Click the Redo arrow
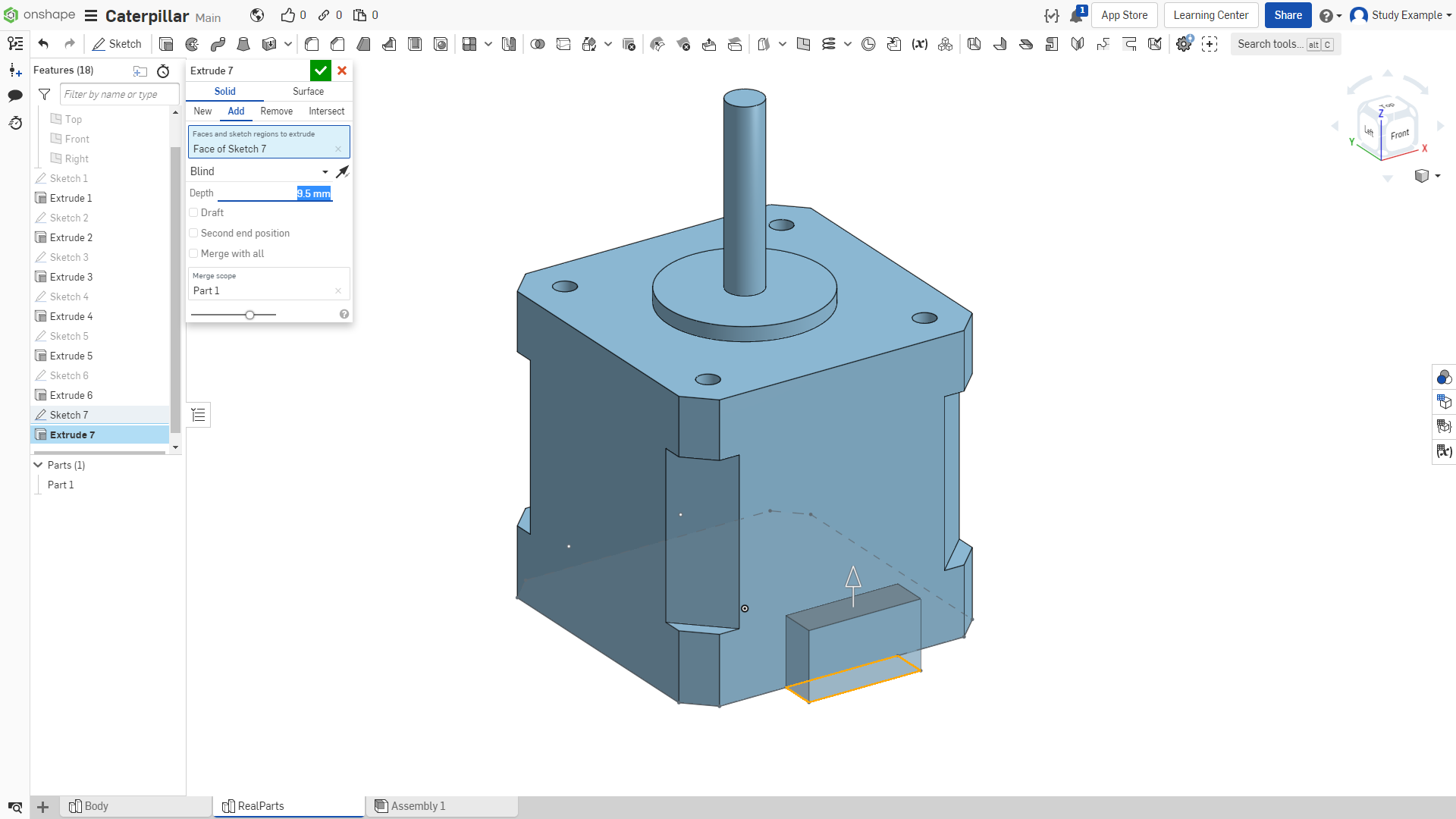The width and height of the screenshot is (1456, 819). click(x=70, y=44)
